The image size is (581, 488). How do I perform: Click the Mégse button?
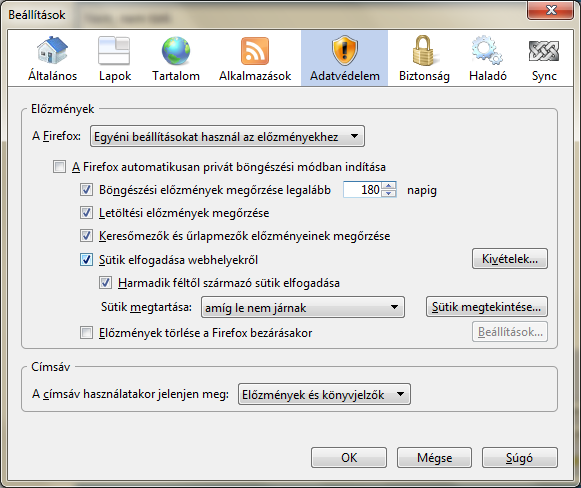(x=434, y=458)
